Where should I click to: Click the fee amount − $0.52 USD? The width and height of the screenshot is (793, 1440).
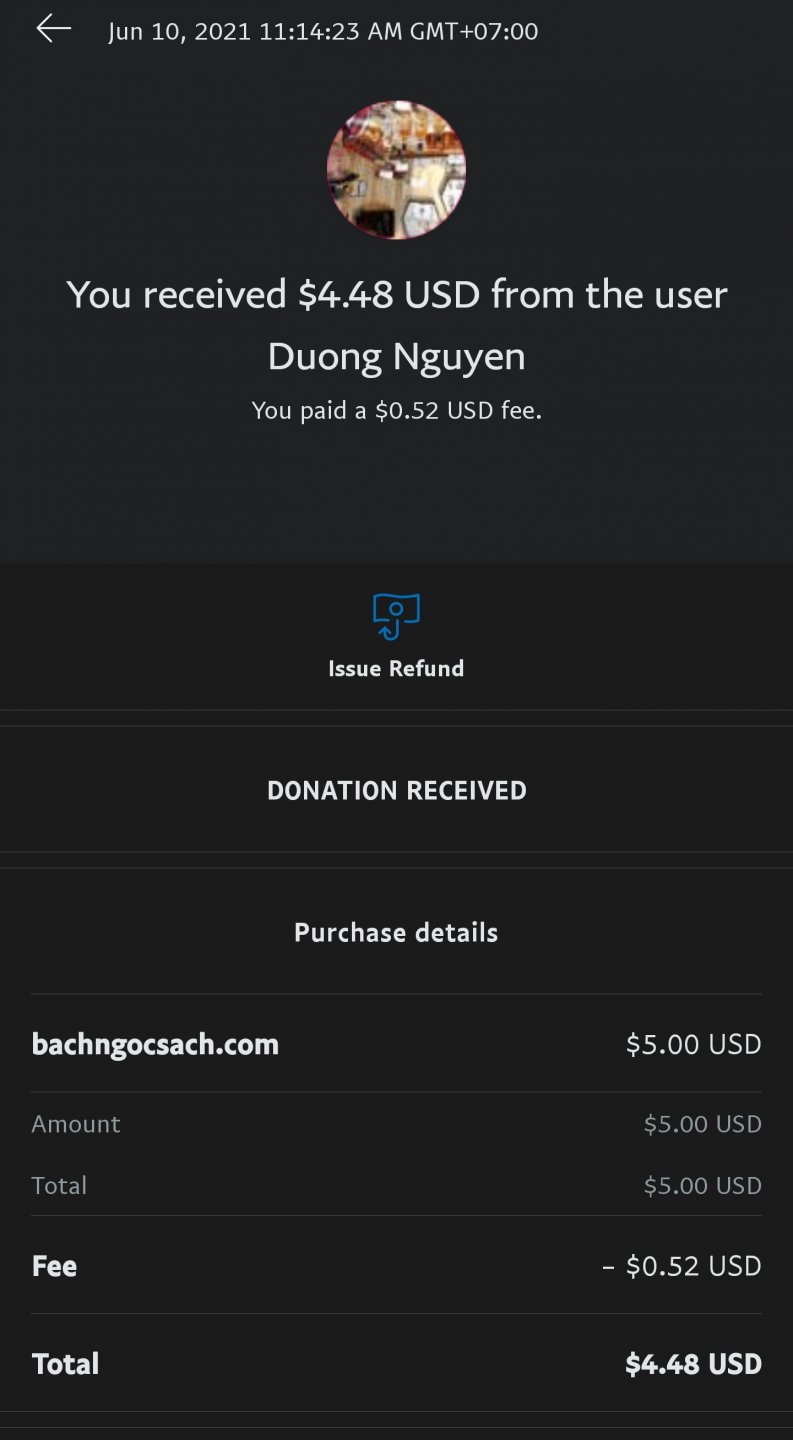pos(682,1266)
